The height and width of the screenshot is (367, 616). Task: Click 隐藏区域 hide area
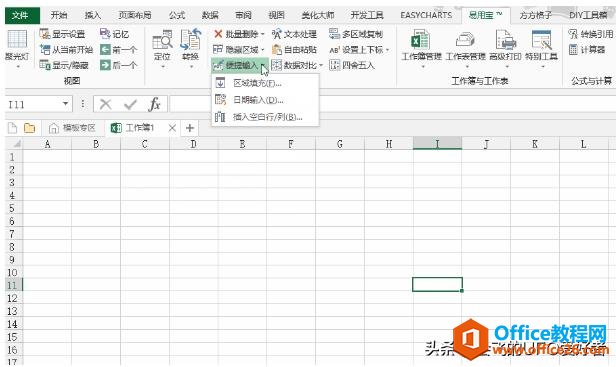pos(236,50)
